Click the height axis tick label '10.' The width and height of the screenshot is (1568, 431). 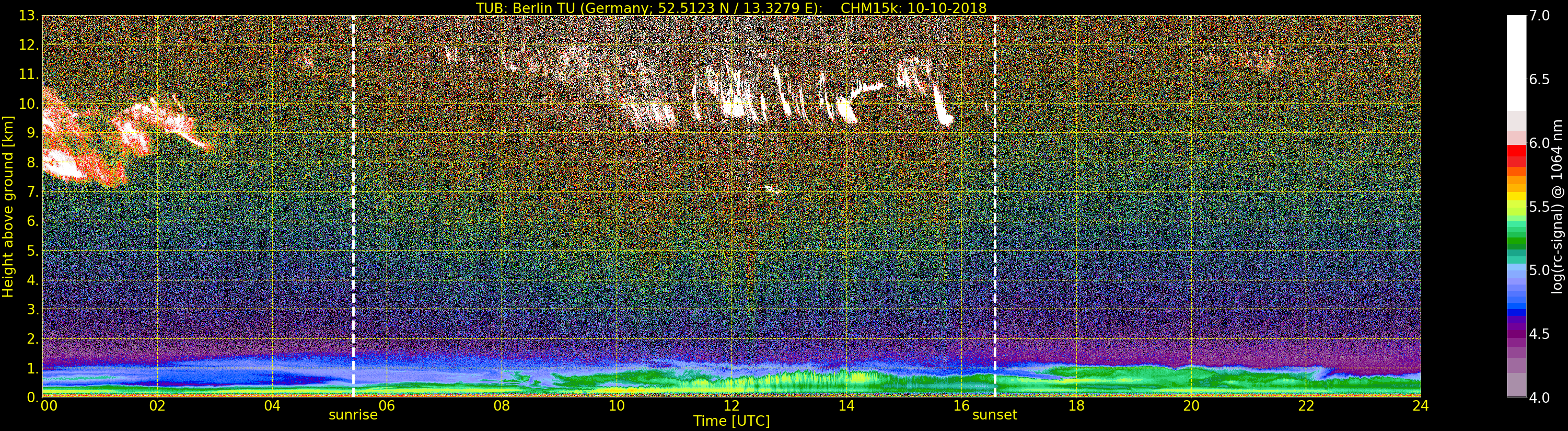(x=28, y=104)
